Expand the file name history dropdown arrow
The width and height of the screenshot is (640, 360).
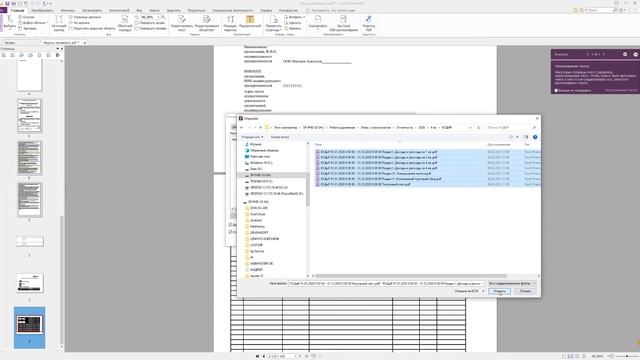pos(483,283)
